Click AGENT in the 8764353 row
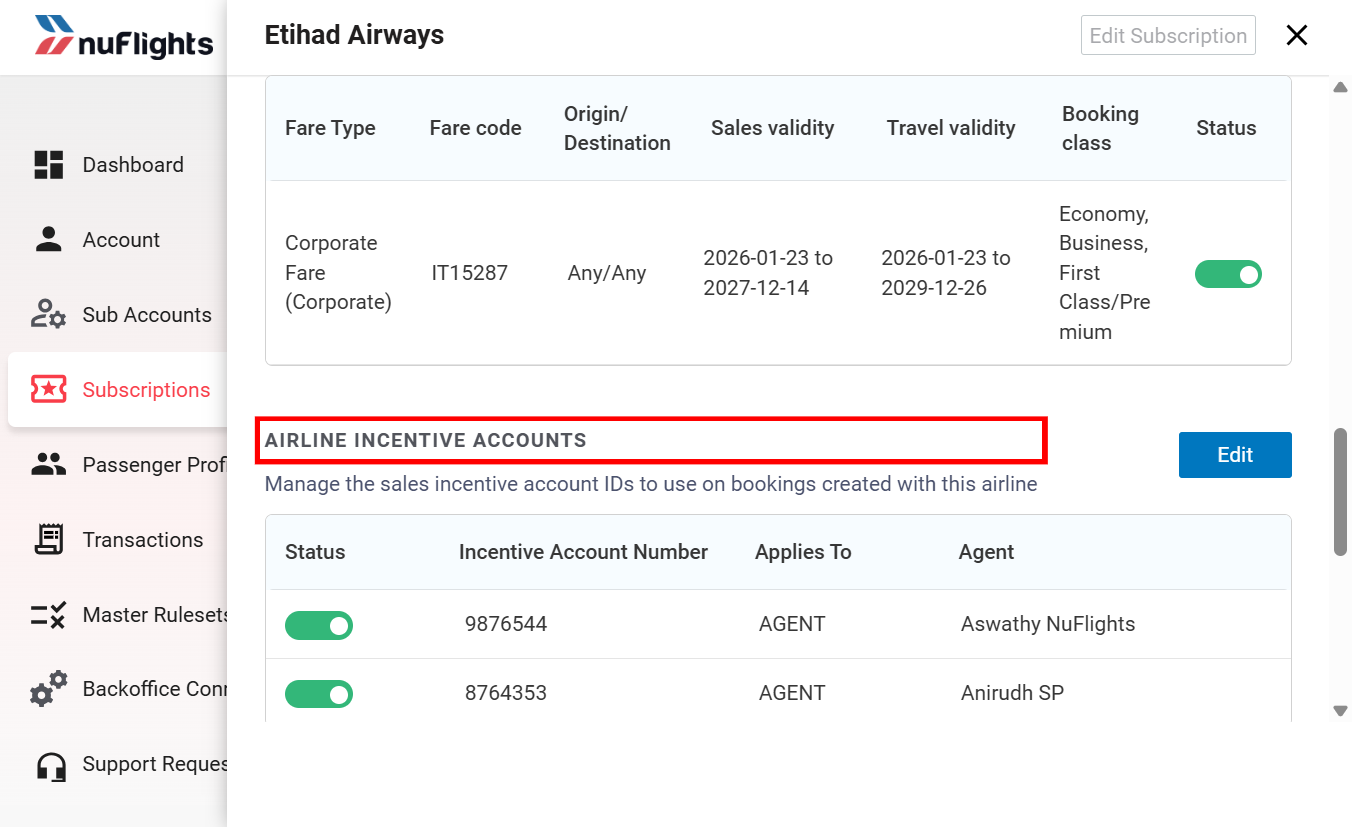The image size is (1352, 827). [x=792, y=693]
